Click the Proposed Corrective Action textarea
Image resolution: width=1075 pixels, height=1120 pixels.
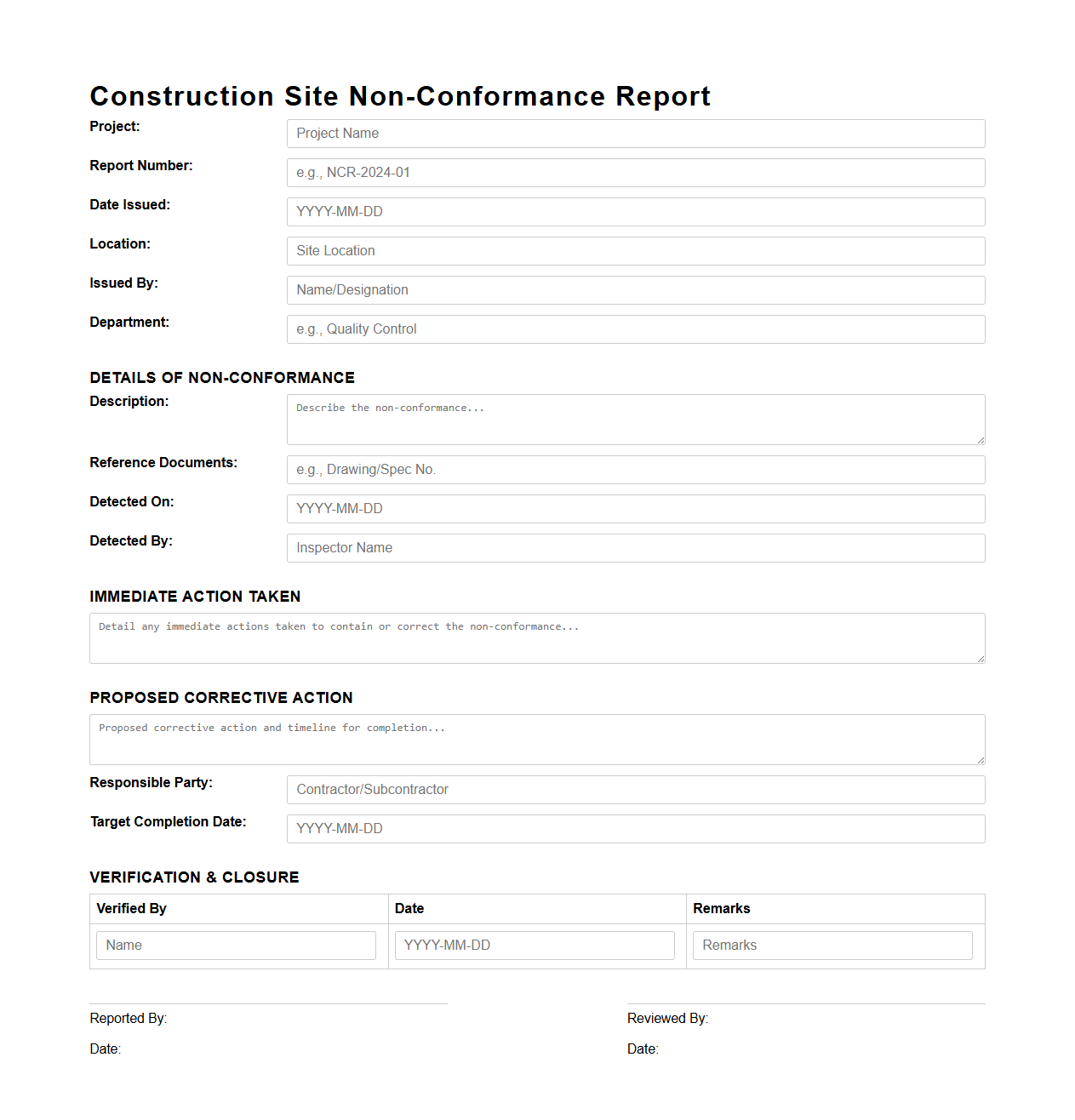(536, 739)
